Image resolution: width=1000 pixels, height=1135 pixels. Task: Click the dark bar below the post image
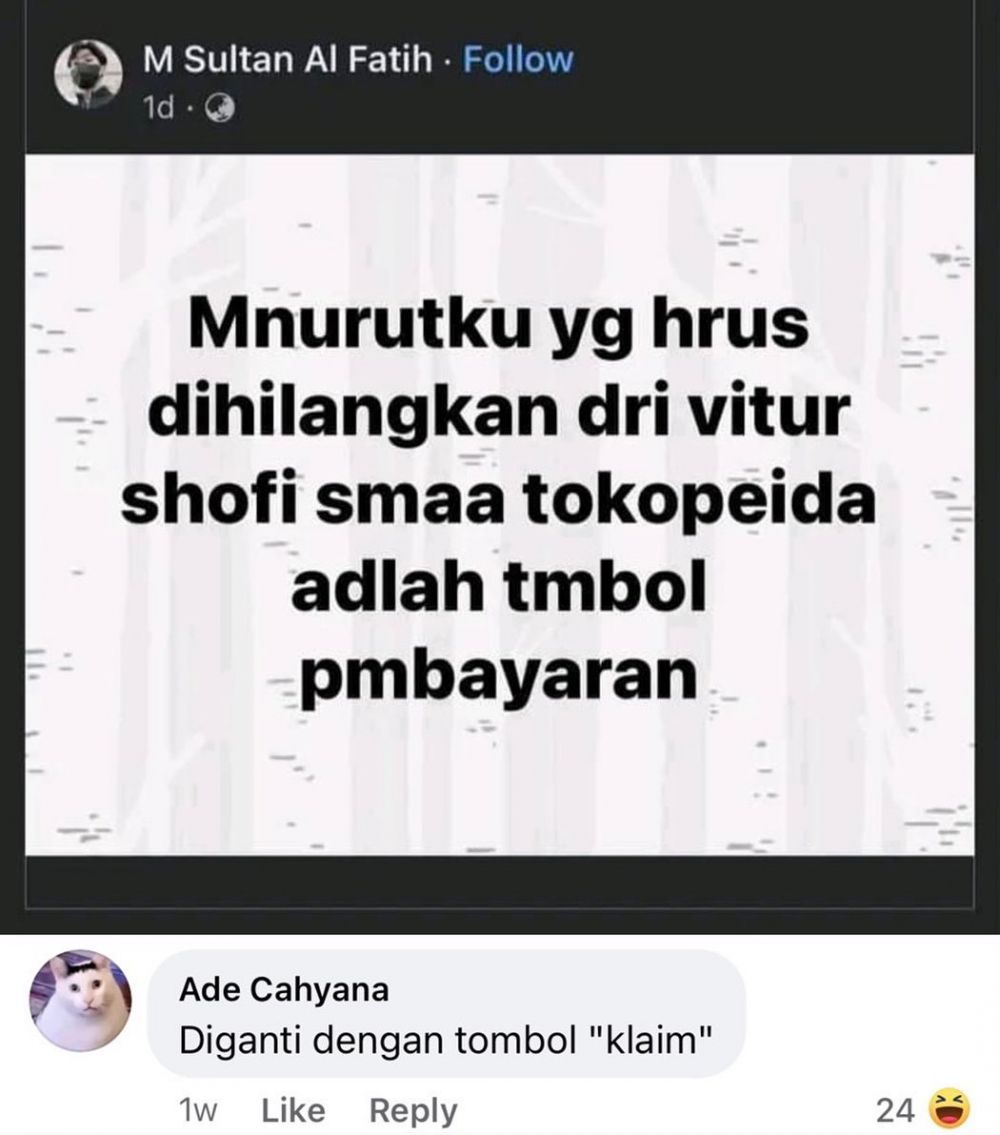click(x=500, y=882)
